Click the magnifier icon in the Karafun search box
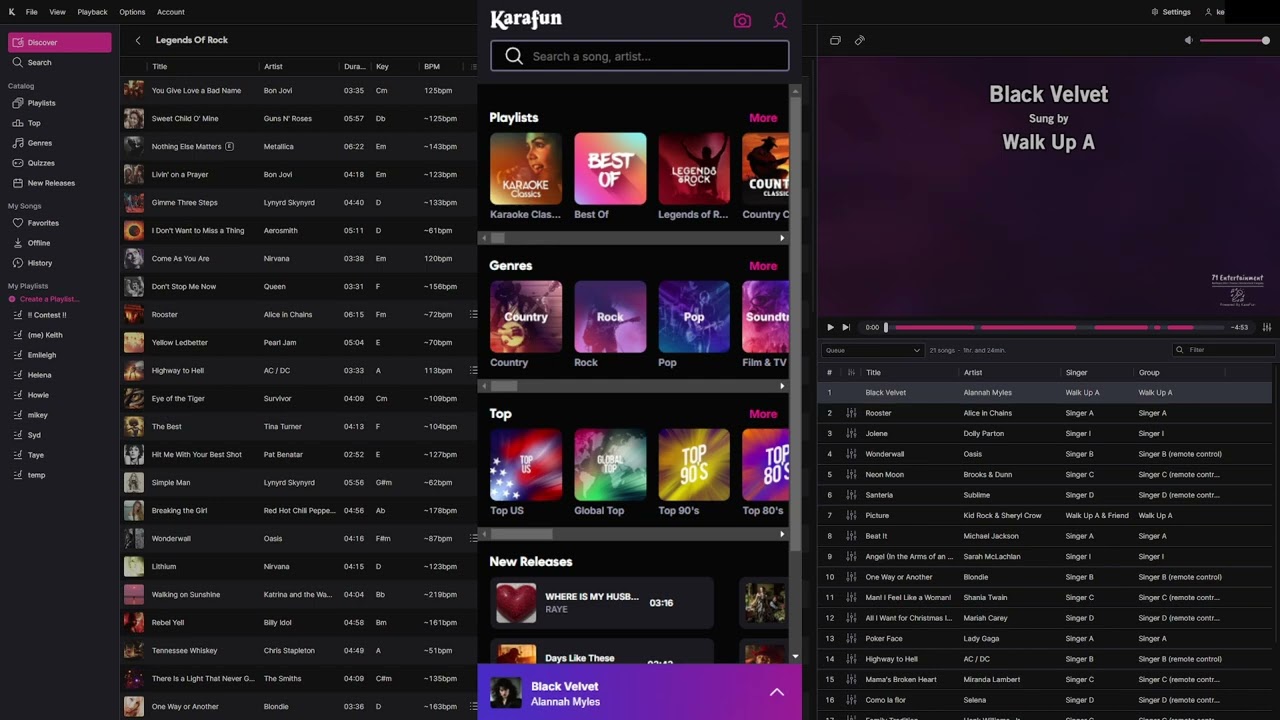This screenshot has height=720, width=1280. click(514, 56)
